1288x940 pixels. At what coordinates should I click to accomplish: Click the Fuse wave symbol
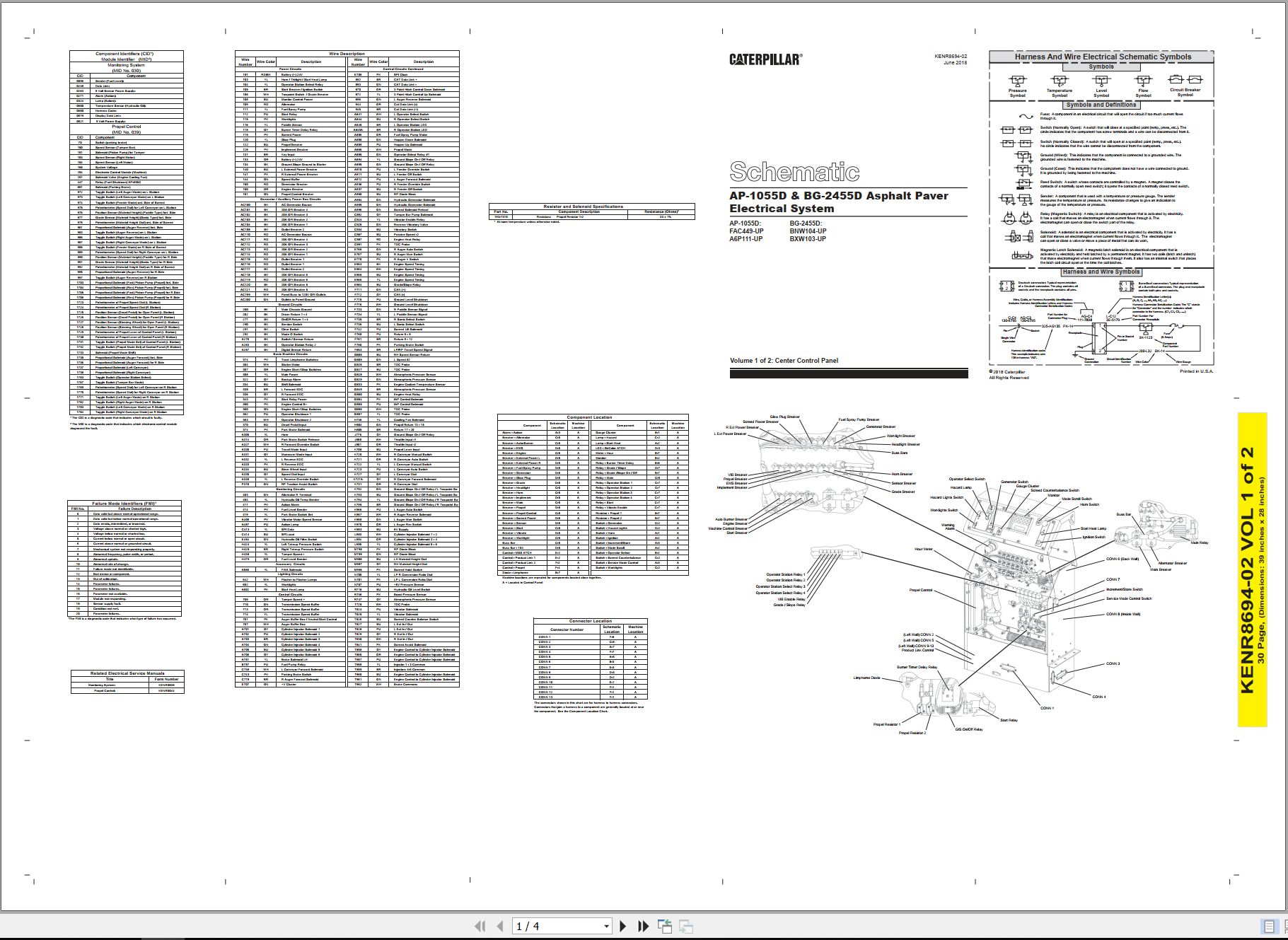click(x=1025, y=116)
